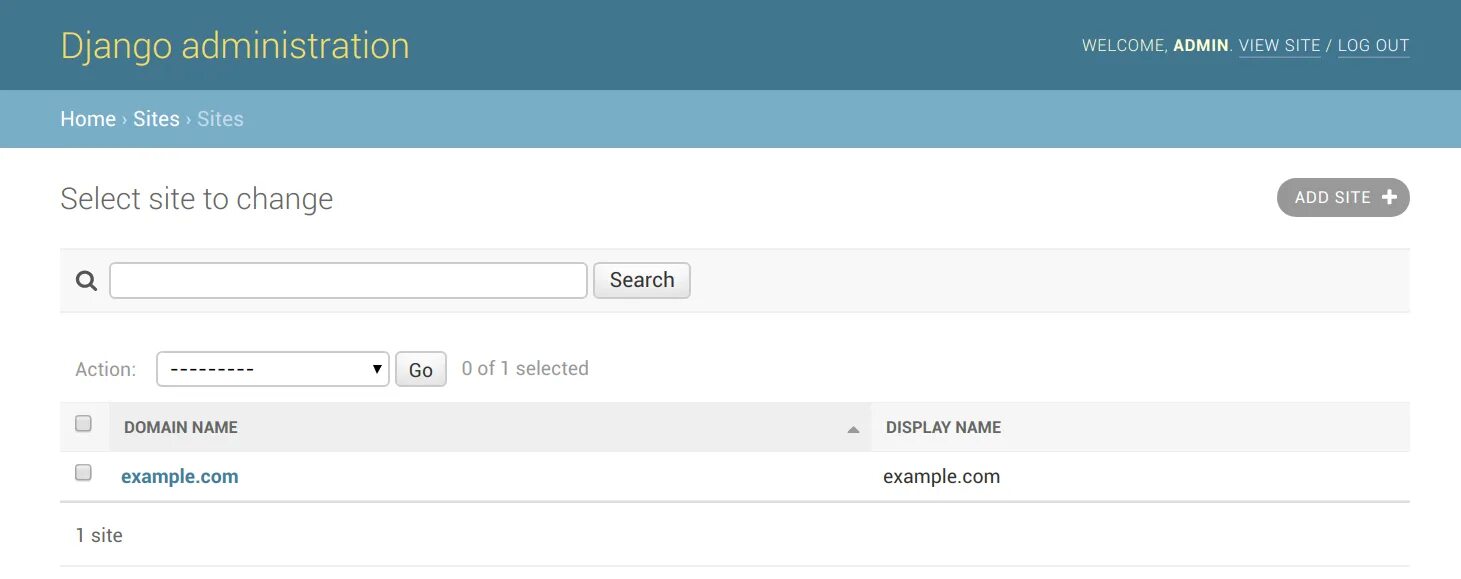Check the example.com row checkbox
The height and width of the screenshot is (579, 1461).
pyautogui.click(x=84, y=473)
